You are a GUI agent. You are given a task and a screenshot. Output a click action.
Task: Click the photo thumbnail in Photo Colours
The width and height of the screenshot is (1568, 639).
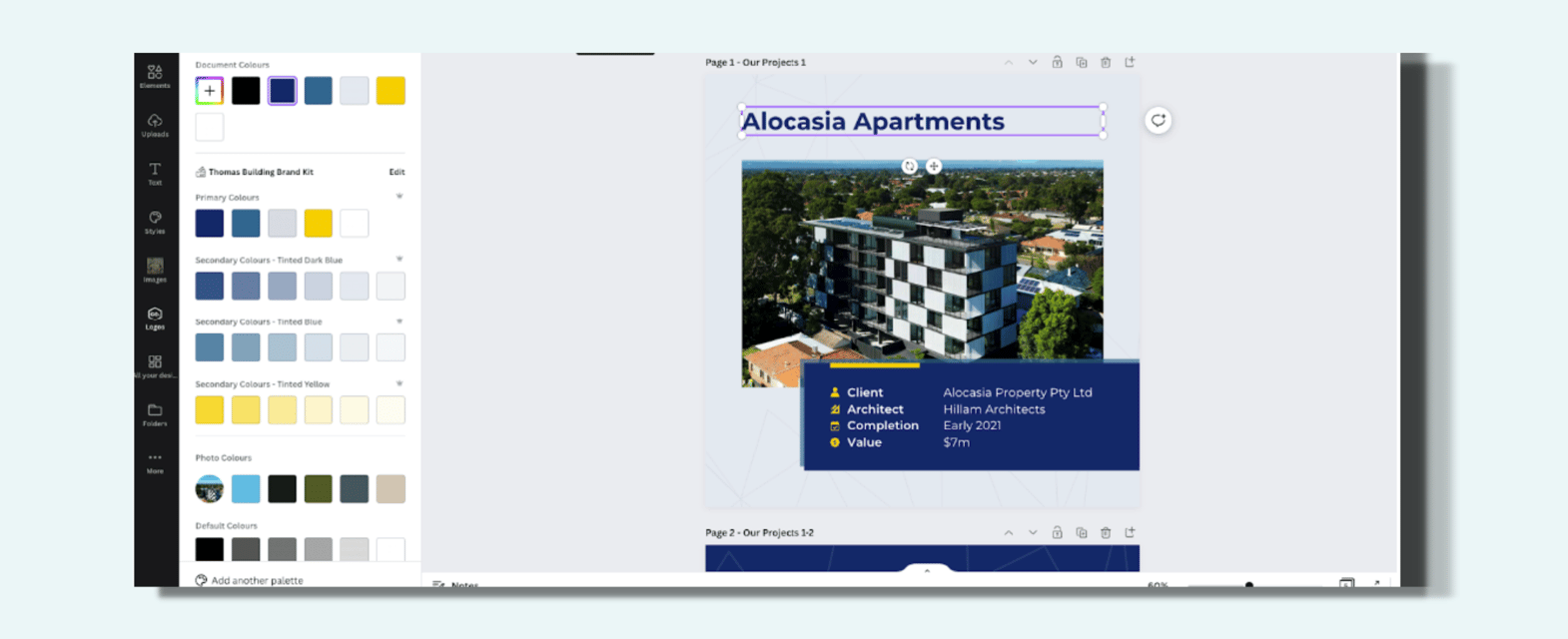[210, 488]
